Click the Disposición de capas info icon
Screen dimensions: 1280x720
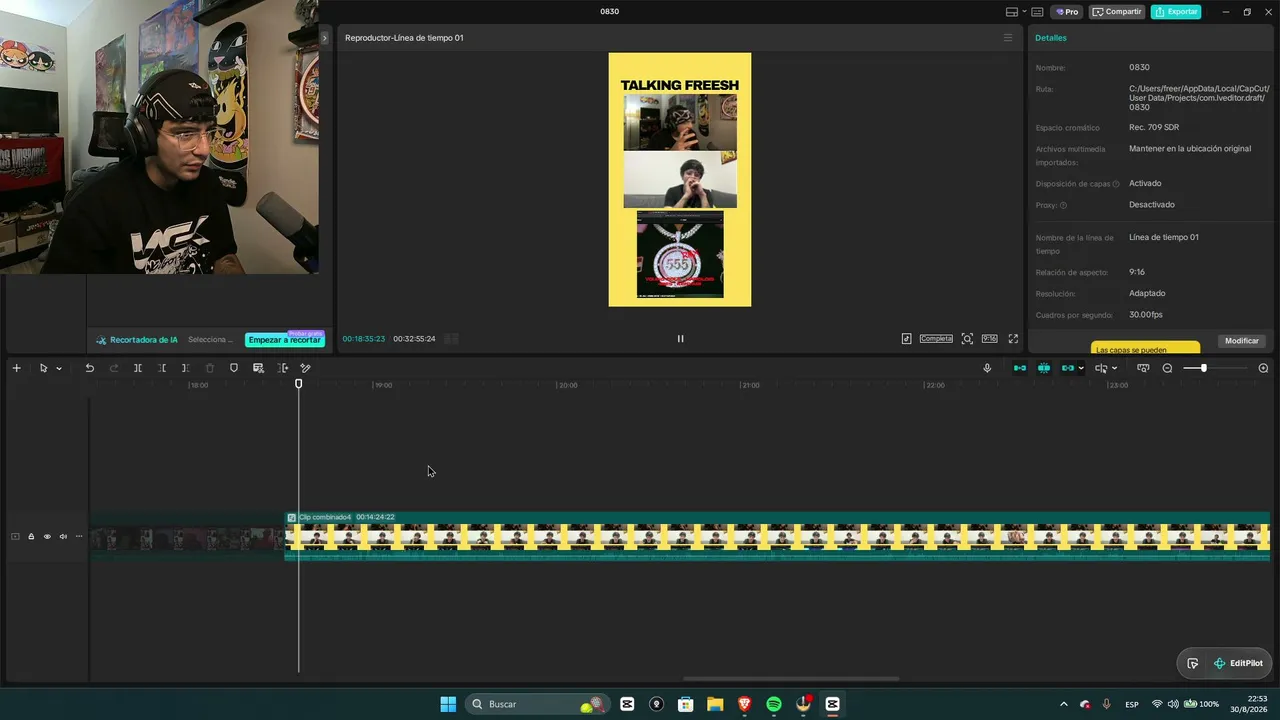click(x=1116, y=184)
